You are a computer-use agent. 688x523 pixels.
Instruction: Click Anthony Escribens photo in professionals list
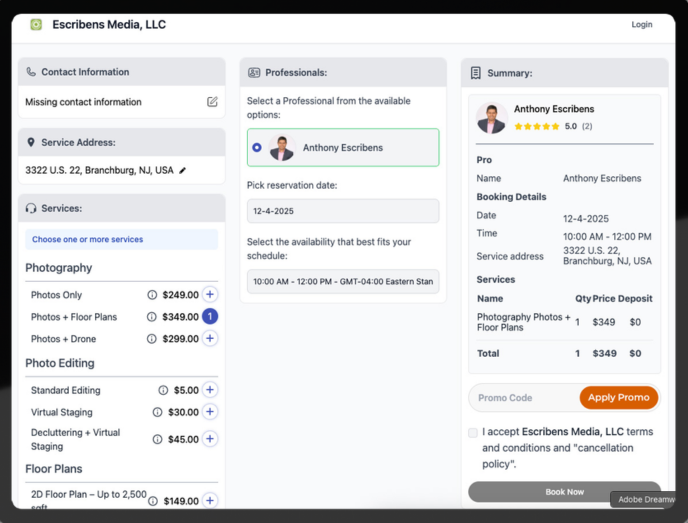coord(282,148)
